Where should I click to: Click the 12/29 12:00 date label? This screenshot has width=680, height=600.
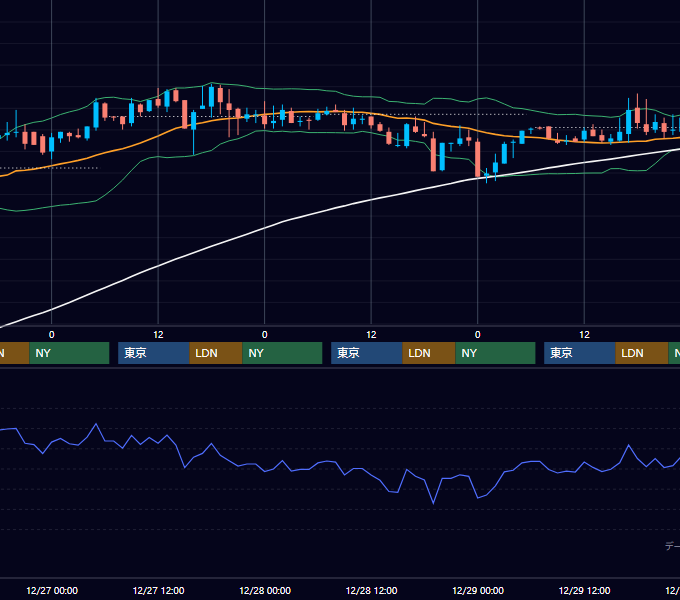pyautogui.click(x=584, y=590)
